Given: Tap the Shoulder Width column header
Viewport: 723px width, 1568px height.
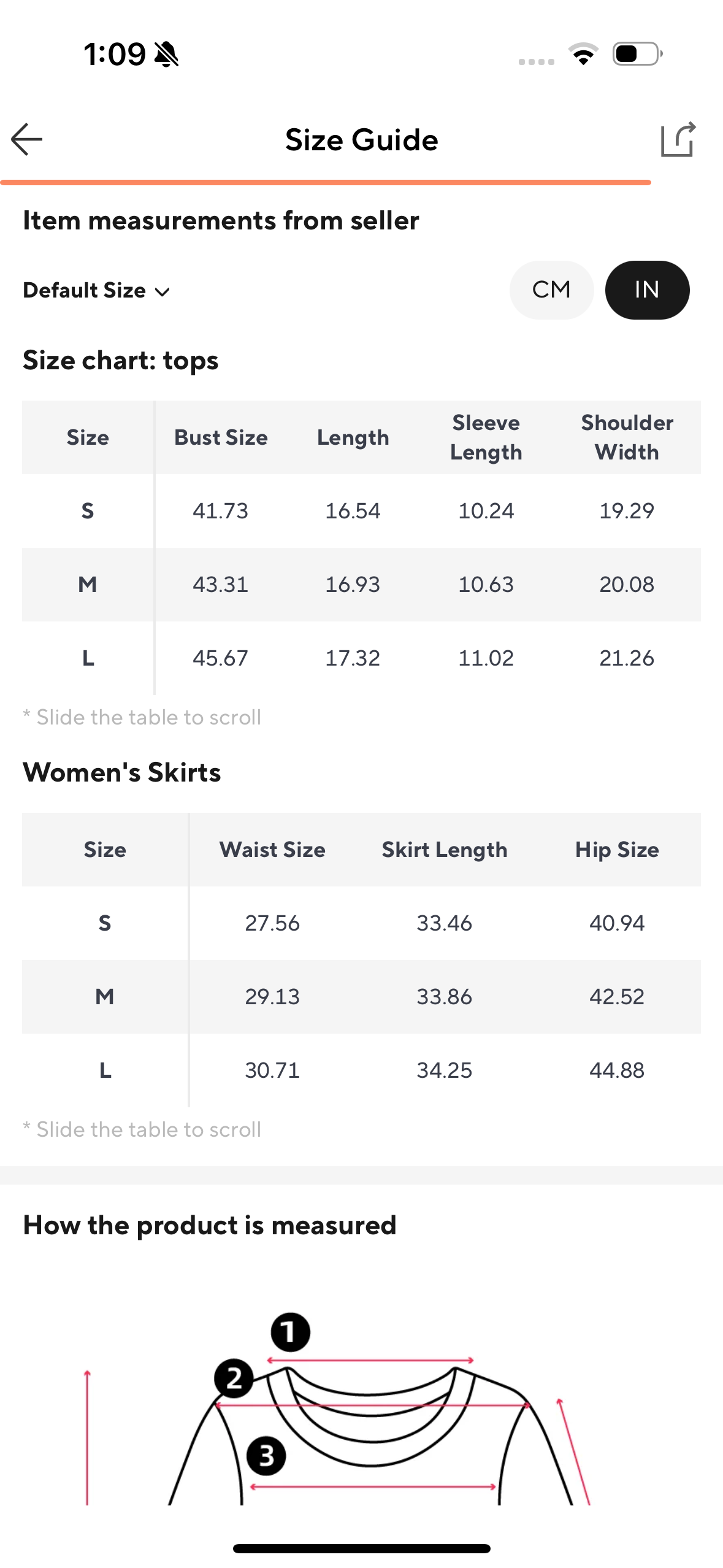Looking at the screenshot, I should click(x=627, y=437).
